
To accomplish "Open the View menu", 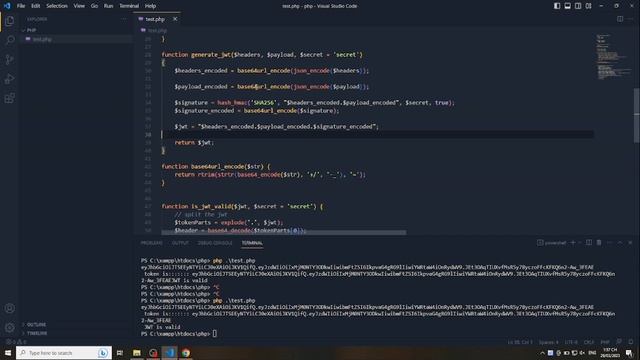I will point(79,6).
